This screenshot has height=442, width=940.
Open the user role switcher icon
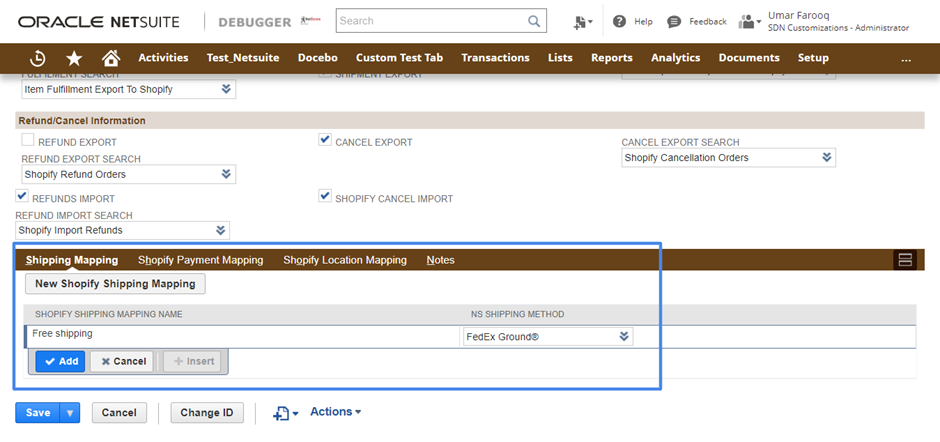(x=749, y=22)
